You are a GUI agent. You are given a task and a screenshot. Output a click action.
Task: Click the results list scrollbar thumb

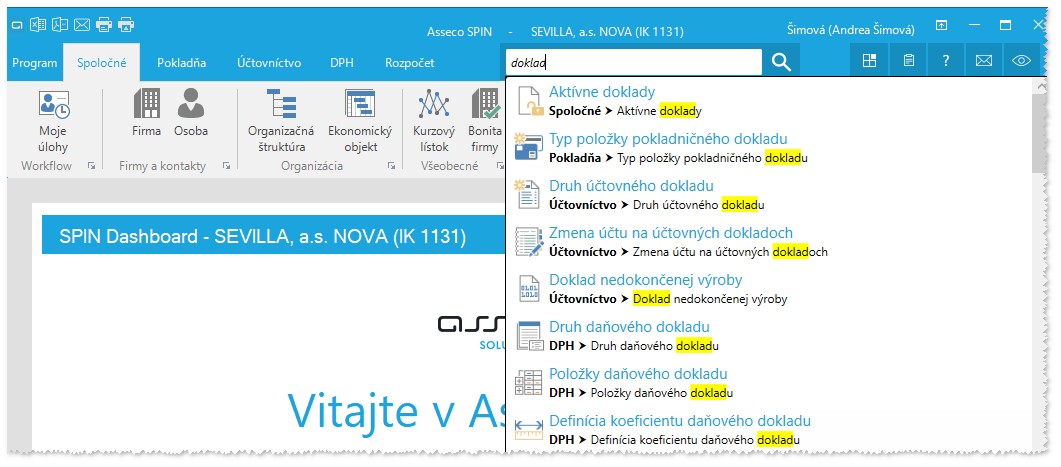[1039, 134]
